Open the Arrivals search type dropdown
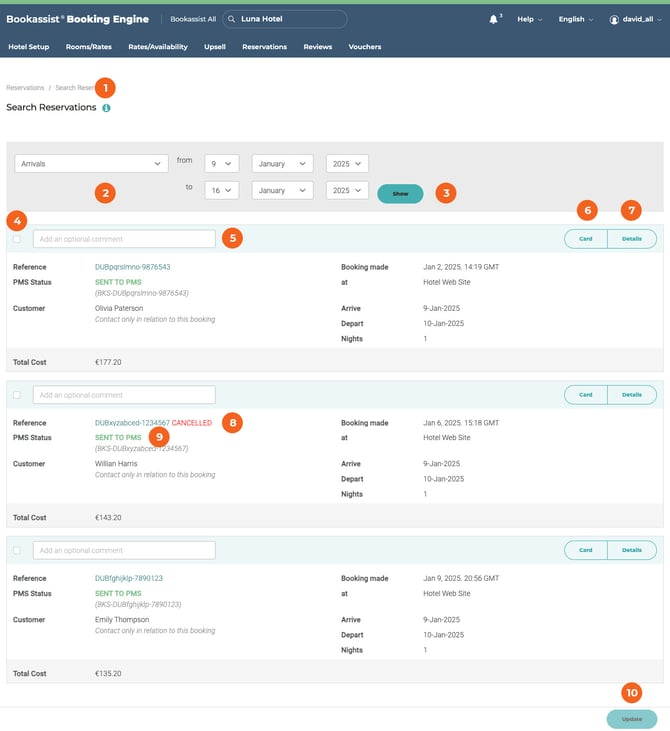Screen dimensions: 670x731 click(x=91, y=163)
